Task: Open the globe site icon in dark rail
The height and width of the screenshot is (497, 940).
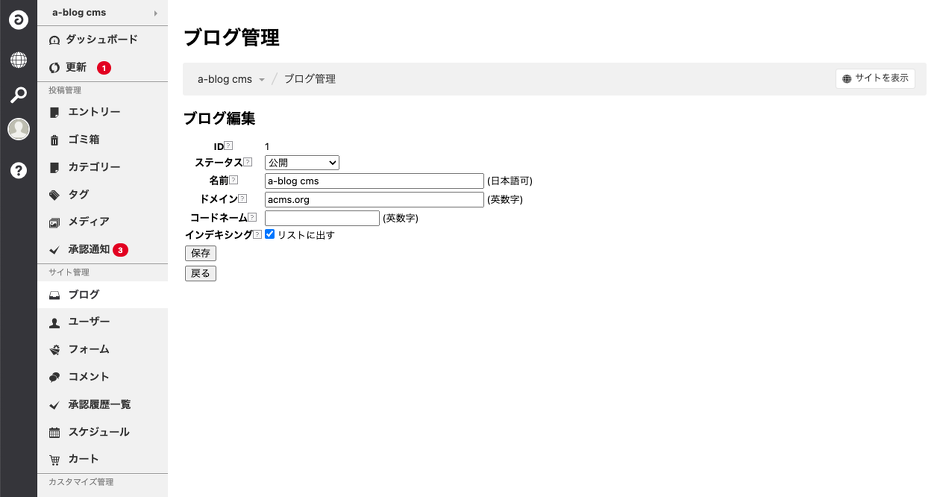Action: (19, 60)
